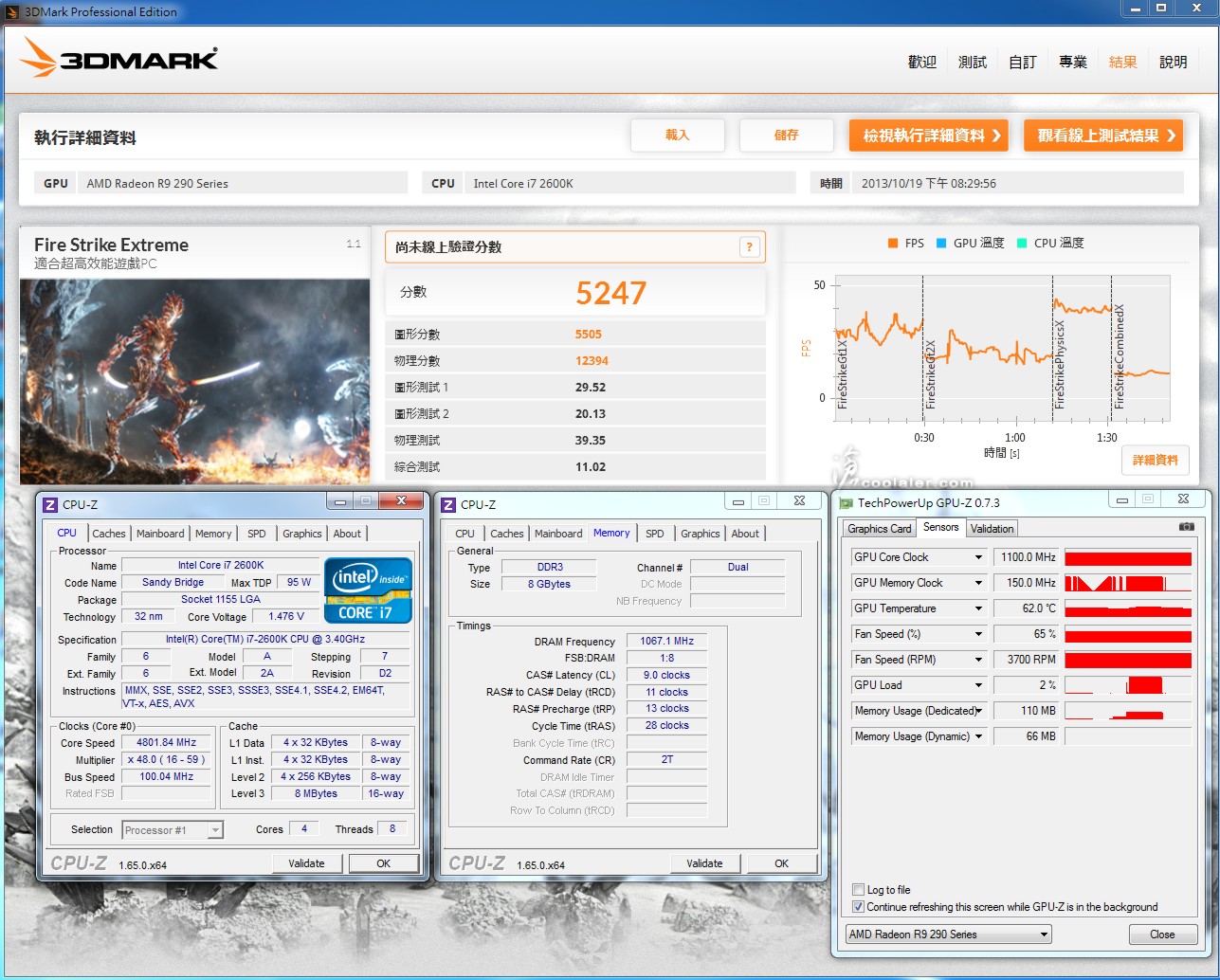Click the physics score 12394
The width and height of the screenshot is (1220, 980).
(x=592, y=361)
